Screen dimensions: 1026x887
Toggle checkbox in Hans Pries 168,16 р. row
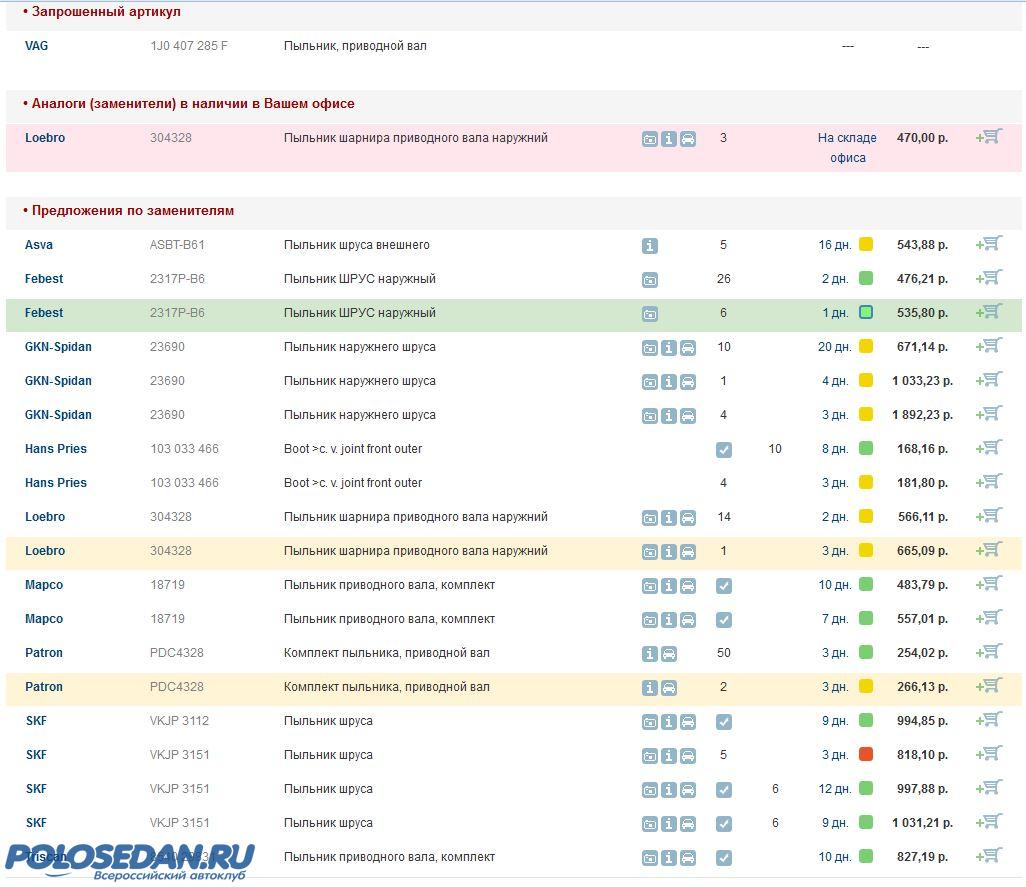click(x=724, y=450)
